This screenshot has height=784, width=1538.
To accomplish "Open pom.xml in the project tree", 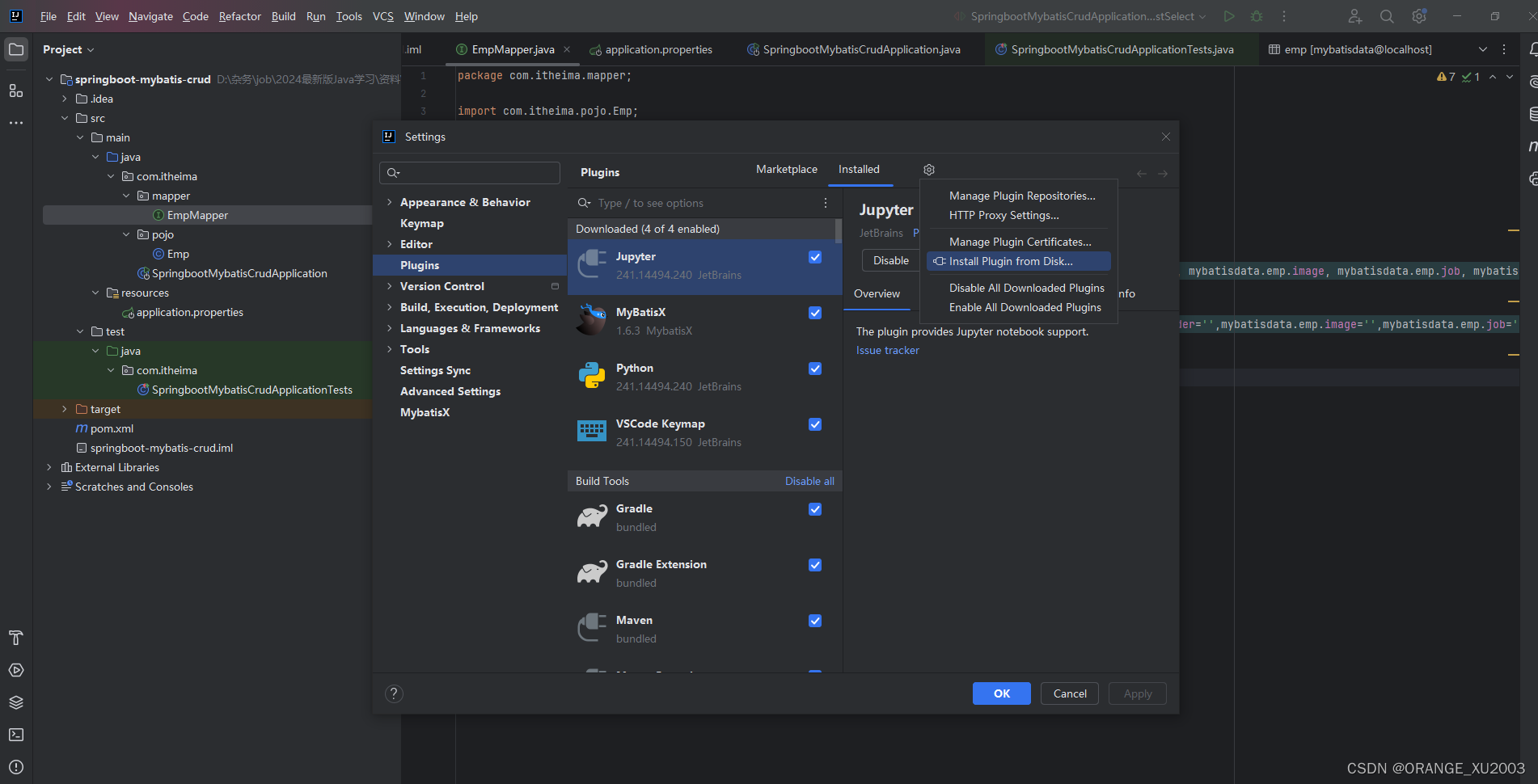I will (112, 428).
